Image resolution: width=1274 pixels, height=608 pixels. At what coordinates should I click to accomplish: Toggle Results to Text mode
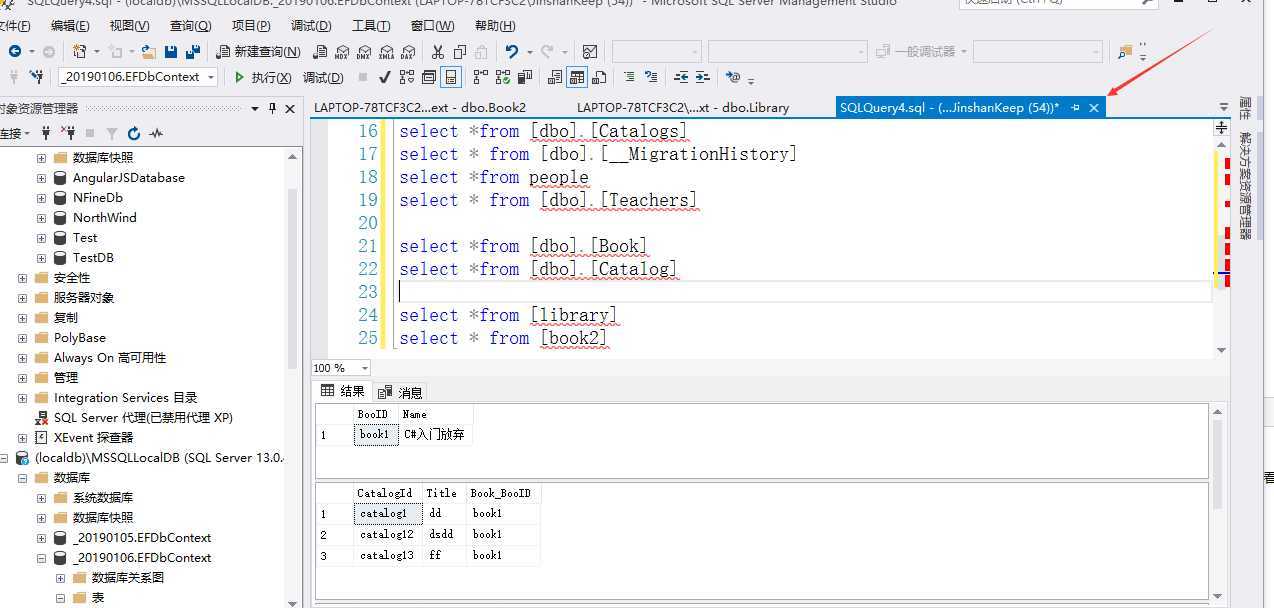555,77
